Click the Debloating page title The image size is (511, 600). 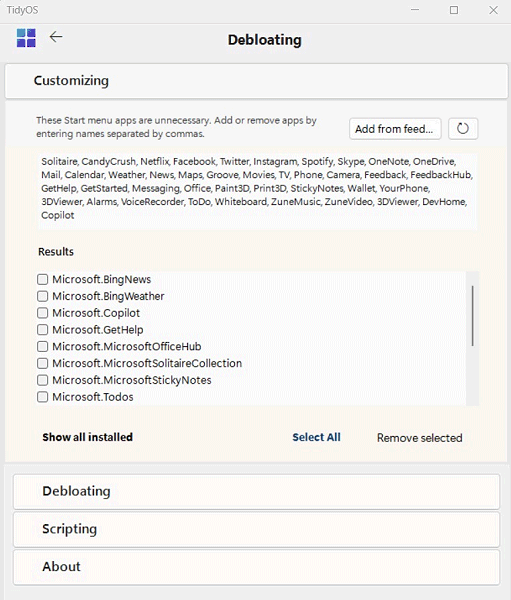(x=265, y=40)
